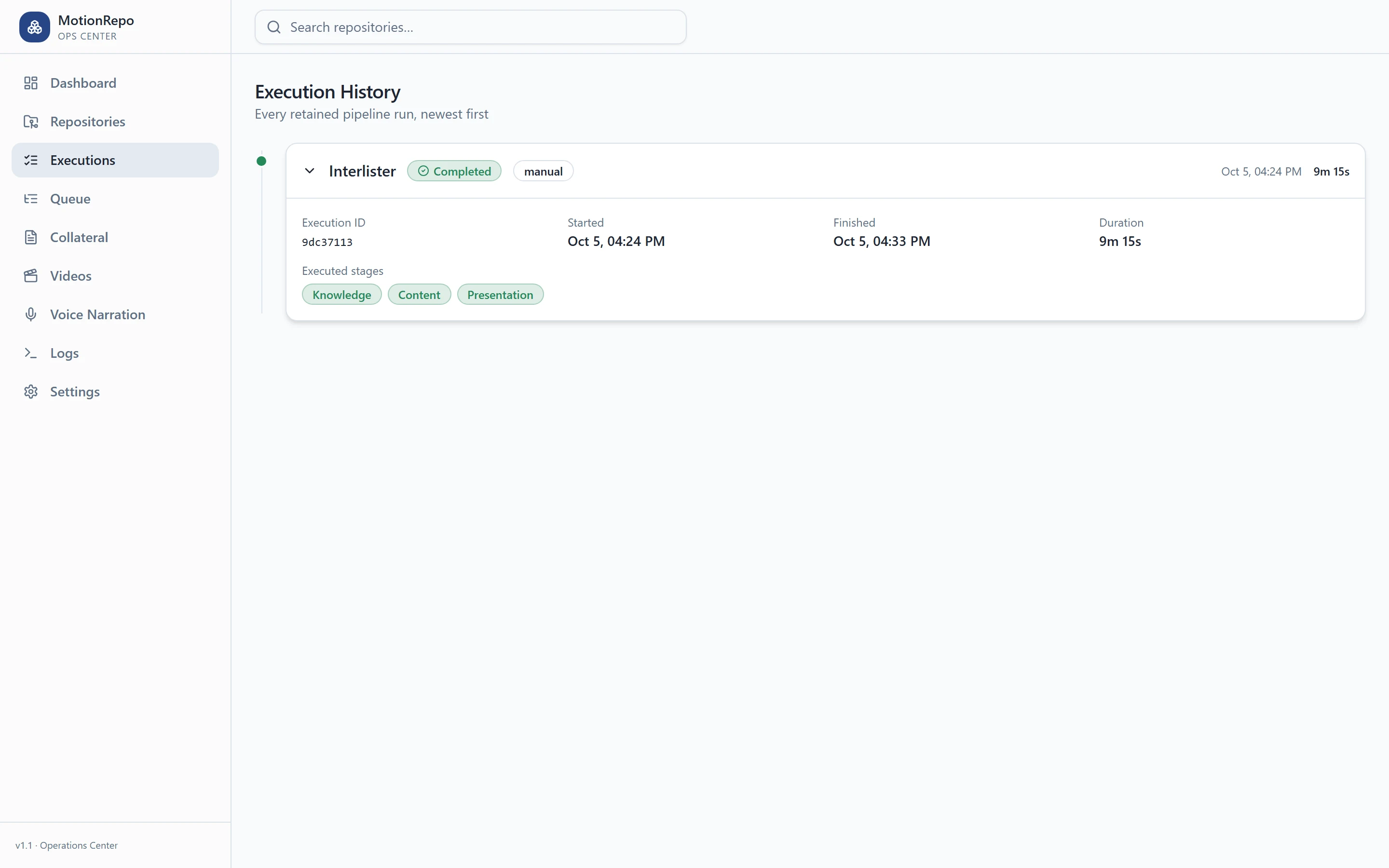The height and width of the screenshot is (868, 1389).
Task: Click the Videos clapperboard icon
Action: click(x=31, y=275)
